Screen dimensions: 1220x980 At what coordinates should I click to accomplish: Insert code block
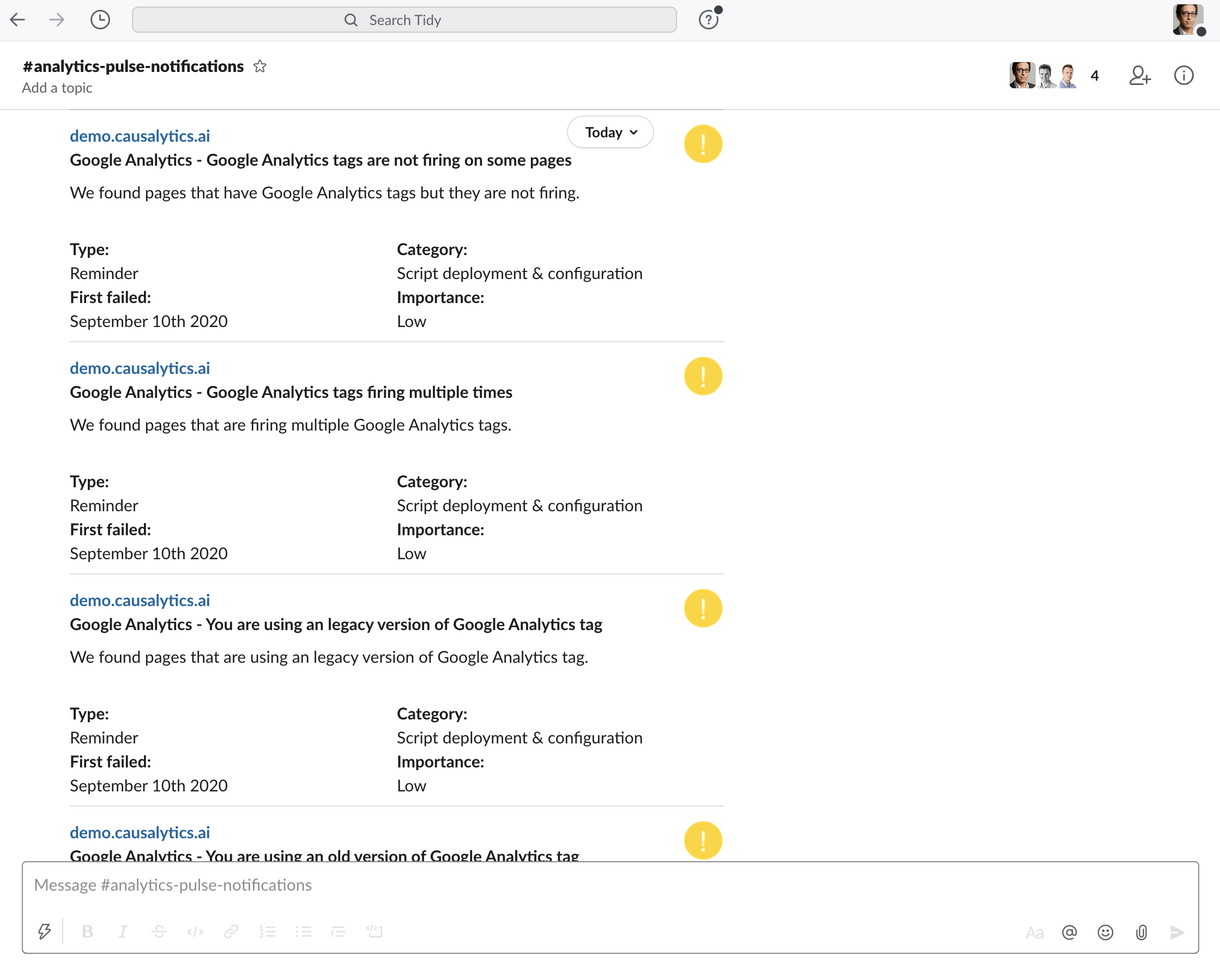[x=375, y=931]
